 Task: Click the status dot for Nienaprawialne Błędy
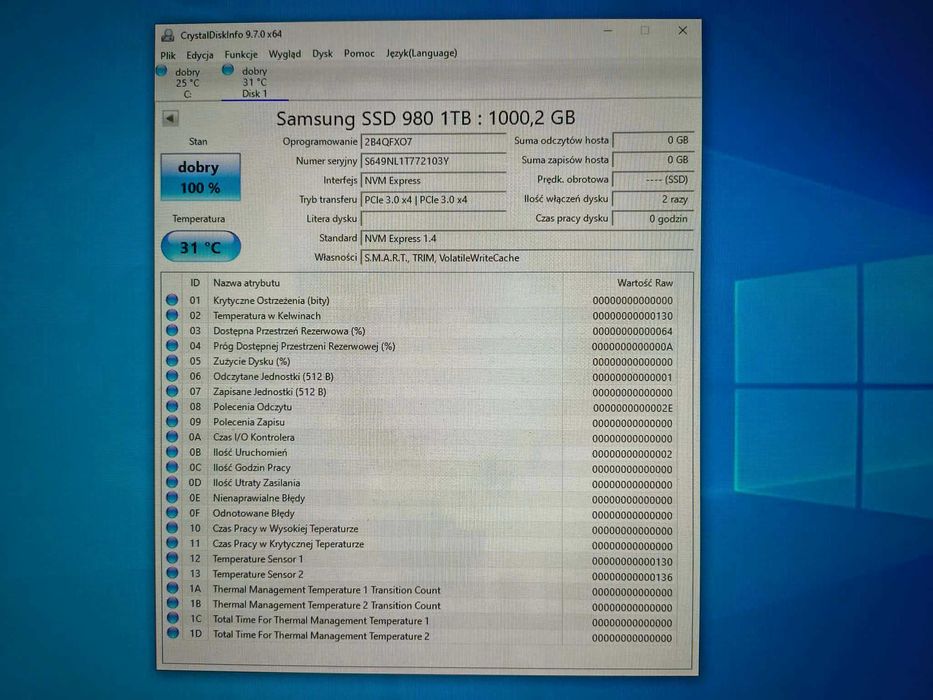pyautogui.click(x=172, y=497)
